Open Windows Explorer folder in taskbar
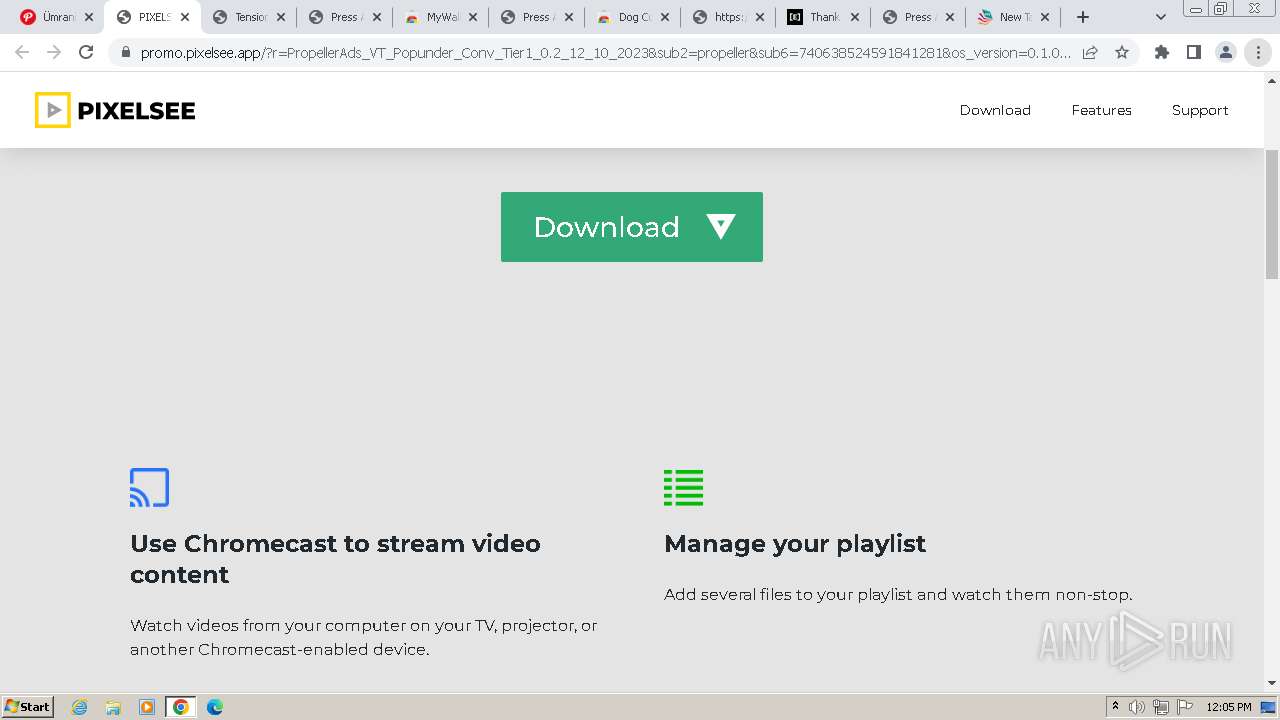Viewport: 1280px width, 720px height. (x=113, y=707)
